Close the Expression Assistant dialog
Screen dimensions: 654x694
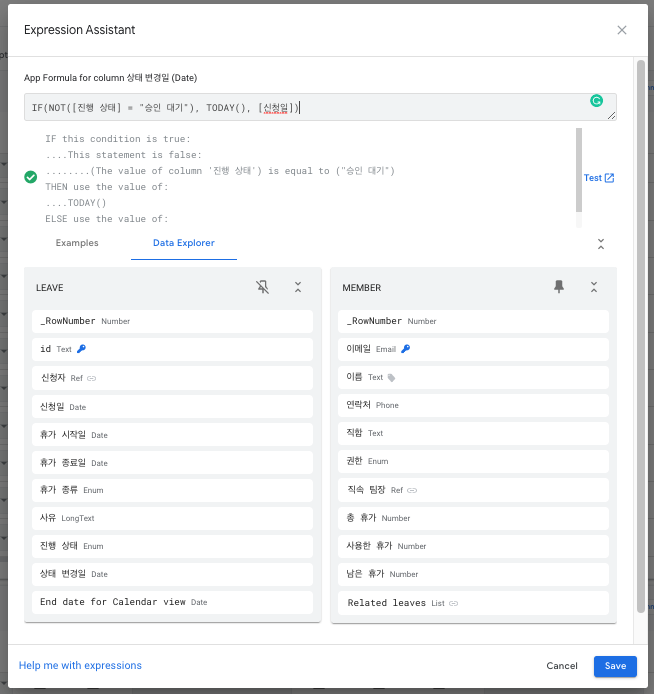(x=622, y=30)
